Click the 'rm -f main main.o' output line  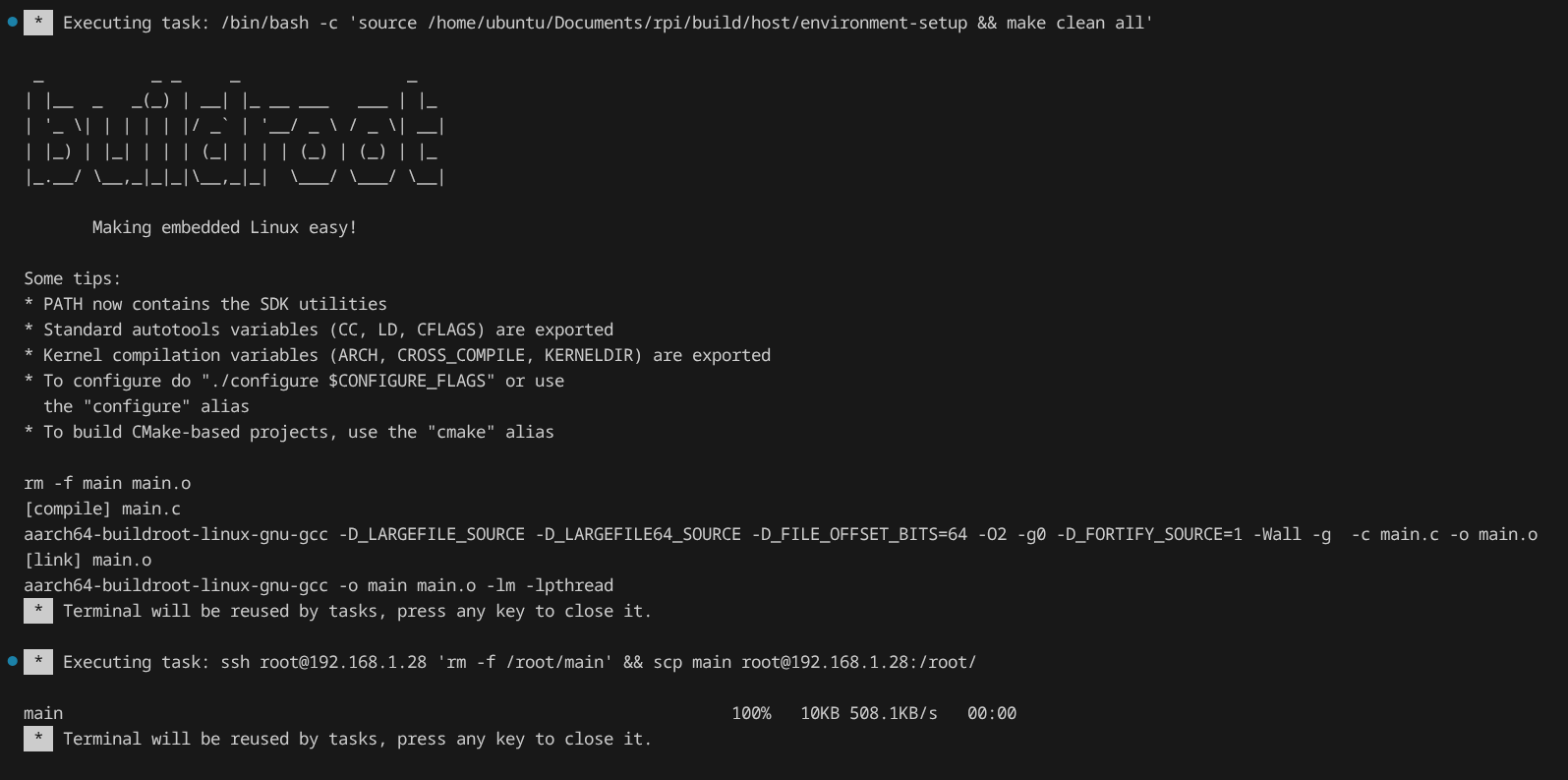(107, 483)
